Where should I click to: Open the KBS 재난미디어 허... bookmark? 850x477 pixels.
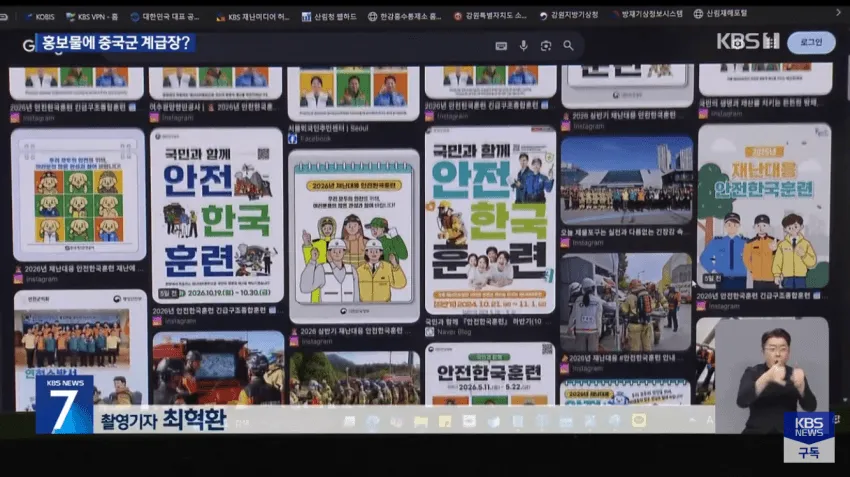(x=253, y=17)
